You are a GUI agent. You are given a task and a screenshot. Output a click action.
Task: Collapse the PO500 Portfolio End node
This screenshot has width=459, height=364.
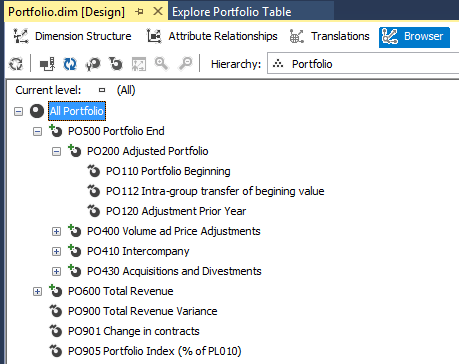point(37,131)
